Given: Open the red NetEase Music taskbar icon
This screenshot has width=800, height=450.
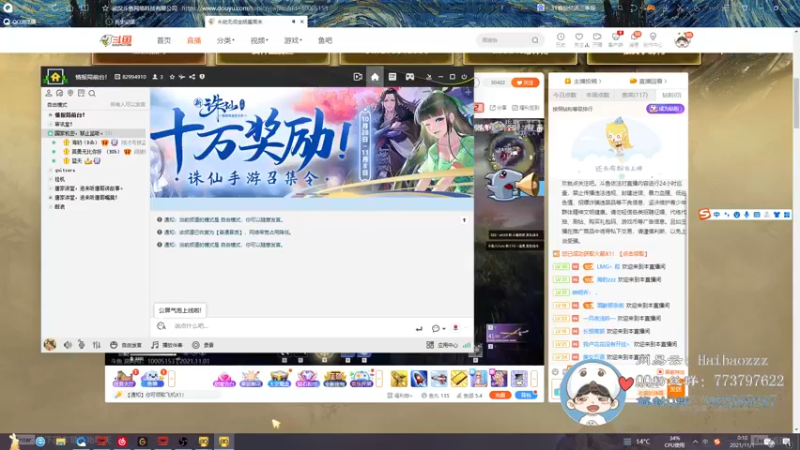Looking at the screenshot, I should (x=122, y=441).
